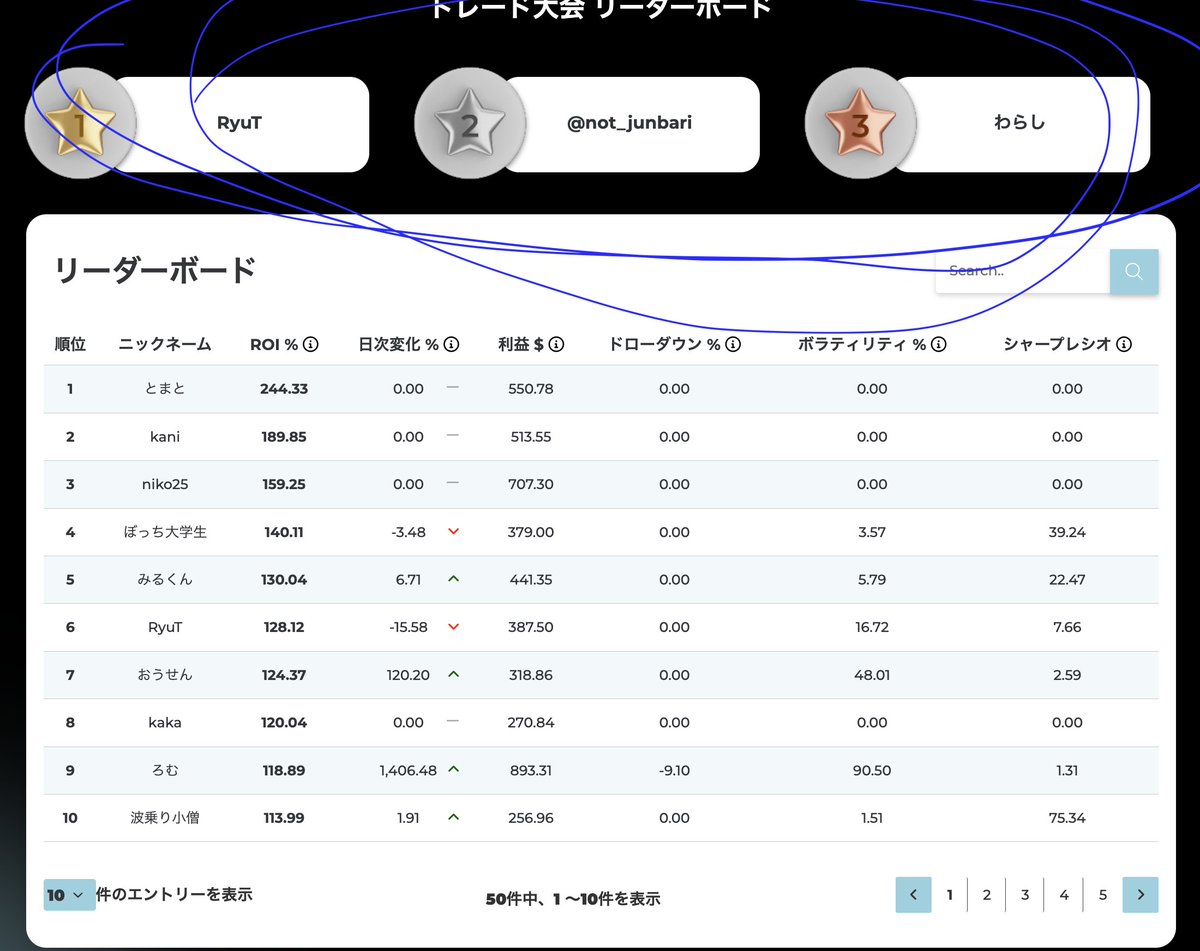Image resolution: width=1200 pixels, height=951 pixels.
Task: Click nickname とまと in the table
Action: [165, 389]
